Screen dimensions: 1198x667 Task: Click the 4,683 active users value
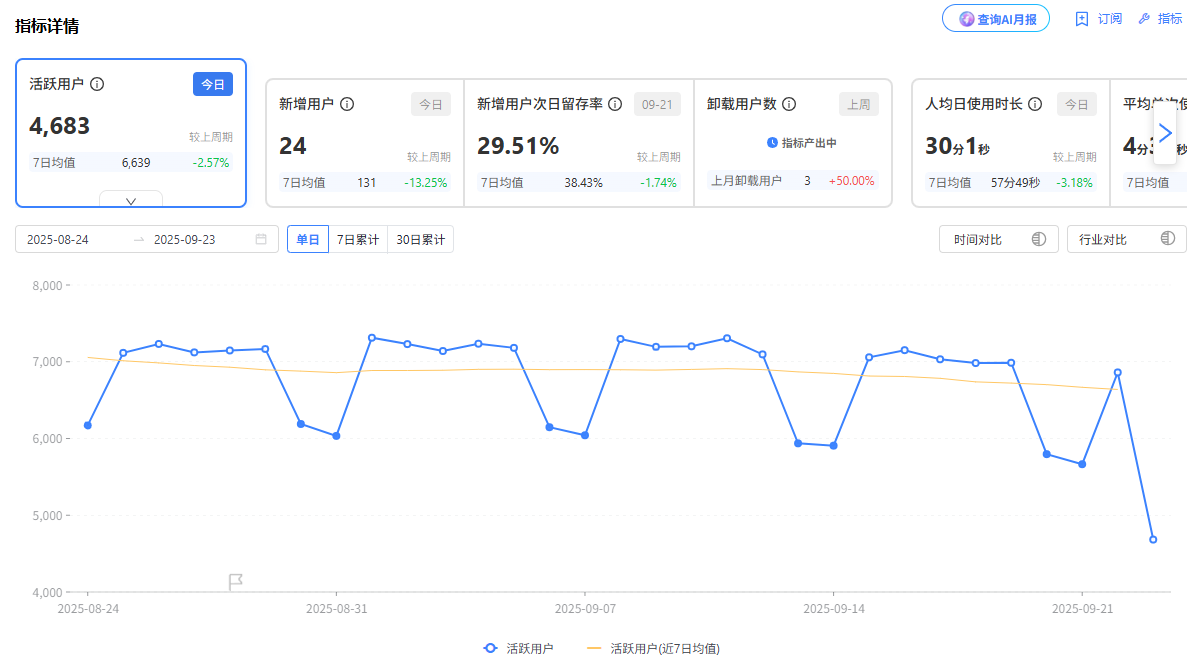60,125
